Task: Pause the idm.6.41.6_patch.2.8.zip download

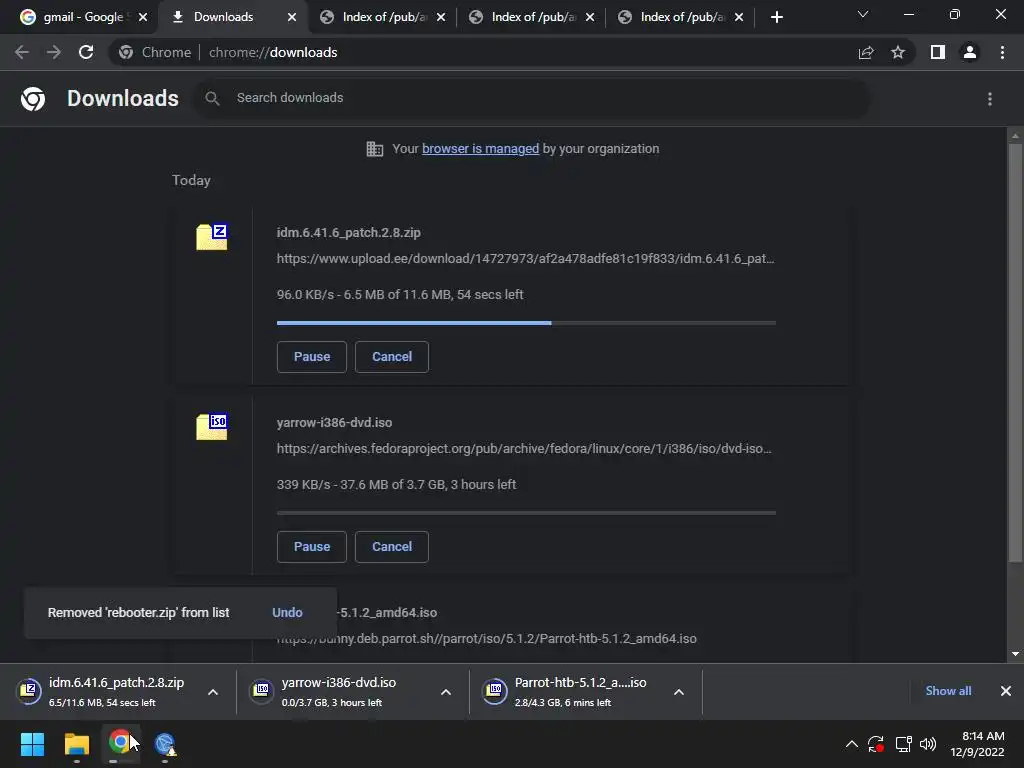Action: tap(312, 357)
